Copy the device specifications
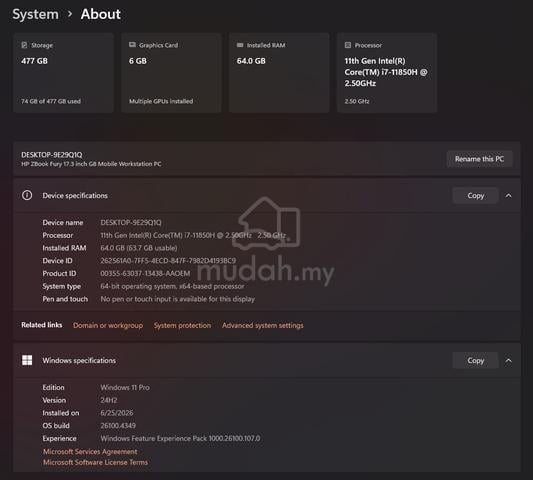This screenshot has width=533, height=480. [476, 195]
